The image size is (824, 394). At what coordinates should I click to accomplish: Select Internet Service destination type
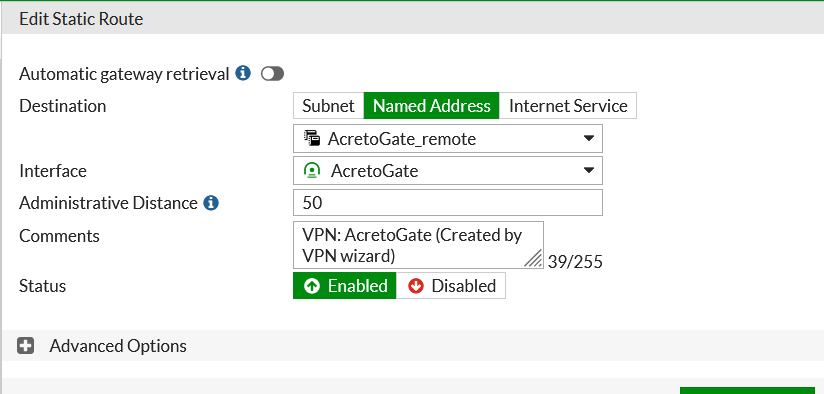[x=568, y=106]
